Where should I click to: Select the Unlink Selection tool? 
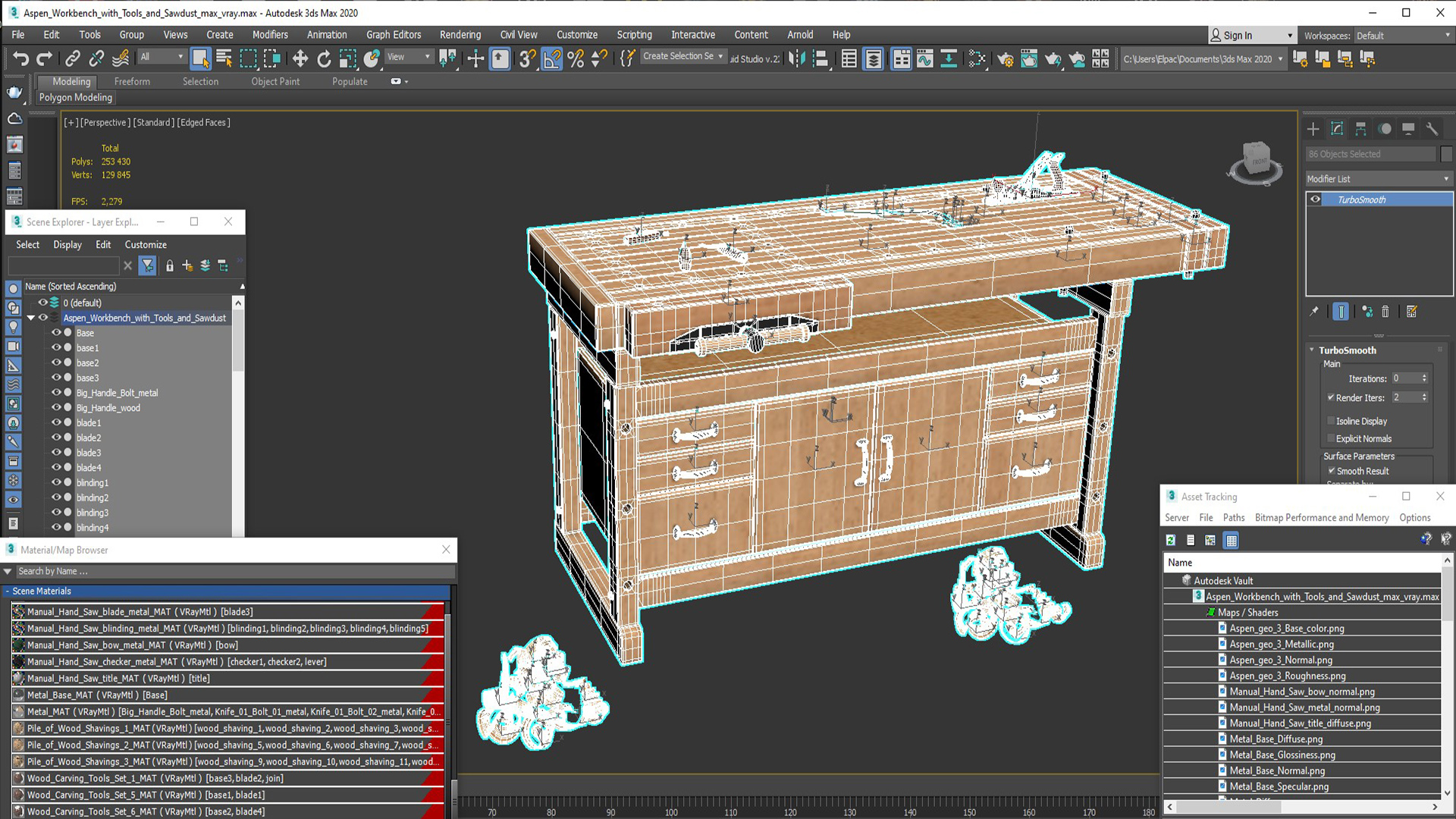tap(96, 58)
